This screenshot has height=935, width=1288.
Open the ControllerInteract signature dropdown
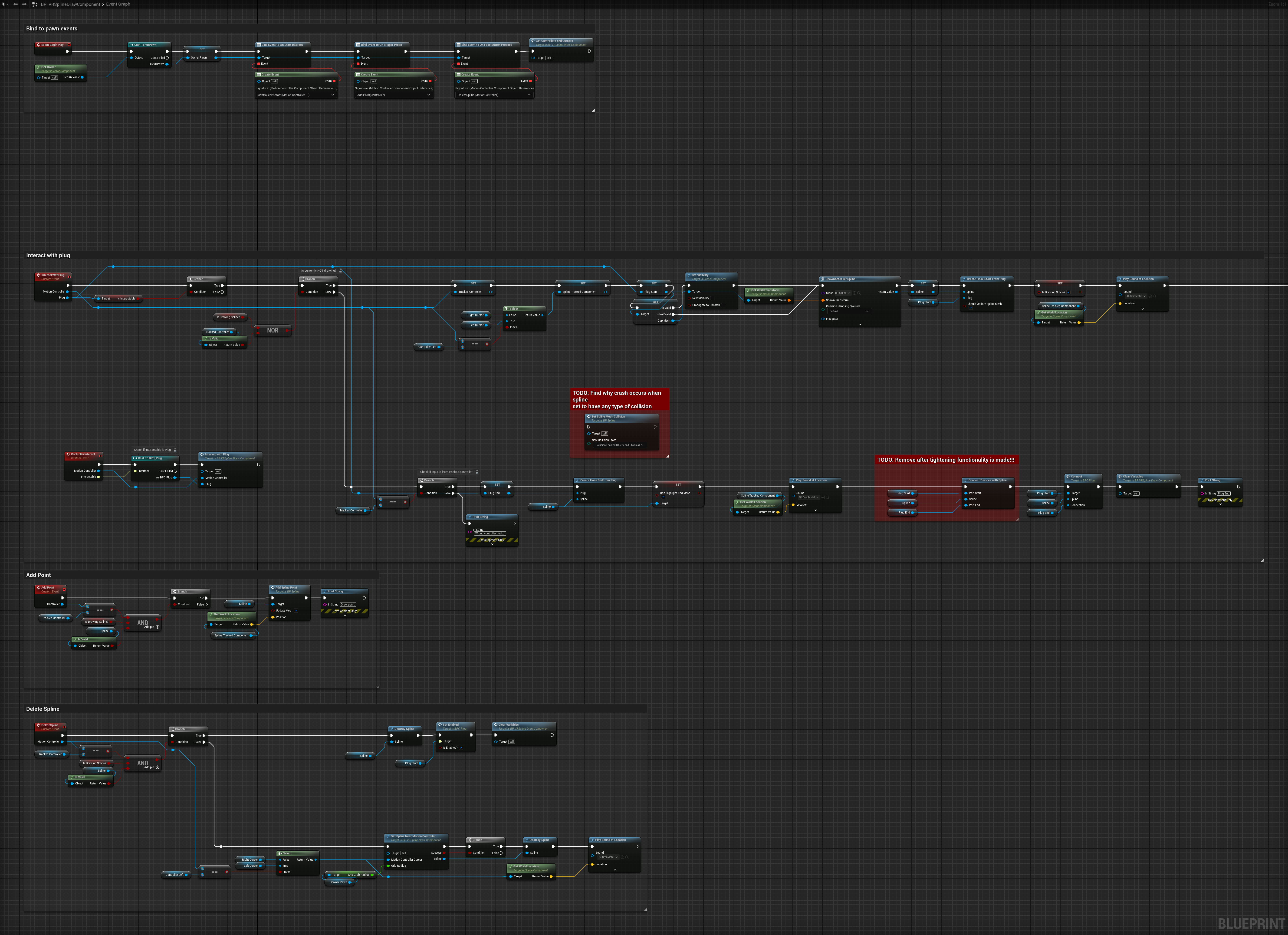click(x=296, y=95)
